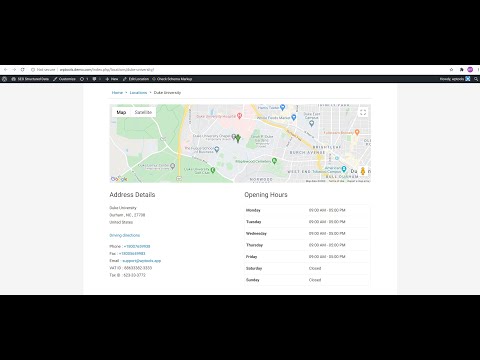Click the Saturday Closed row

click(x=307, y=268)
